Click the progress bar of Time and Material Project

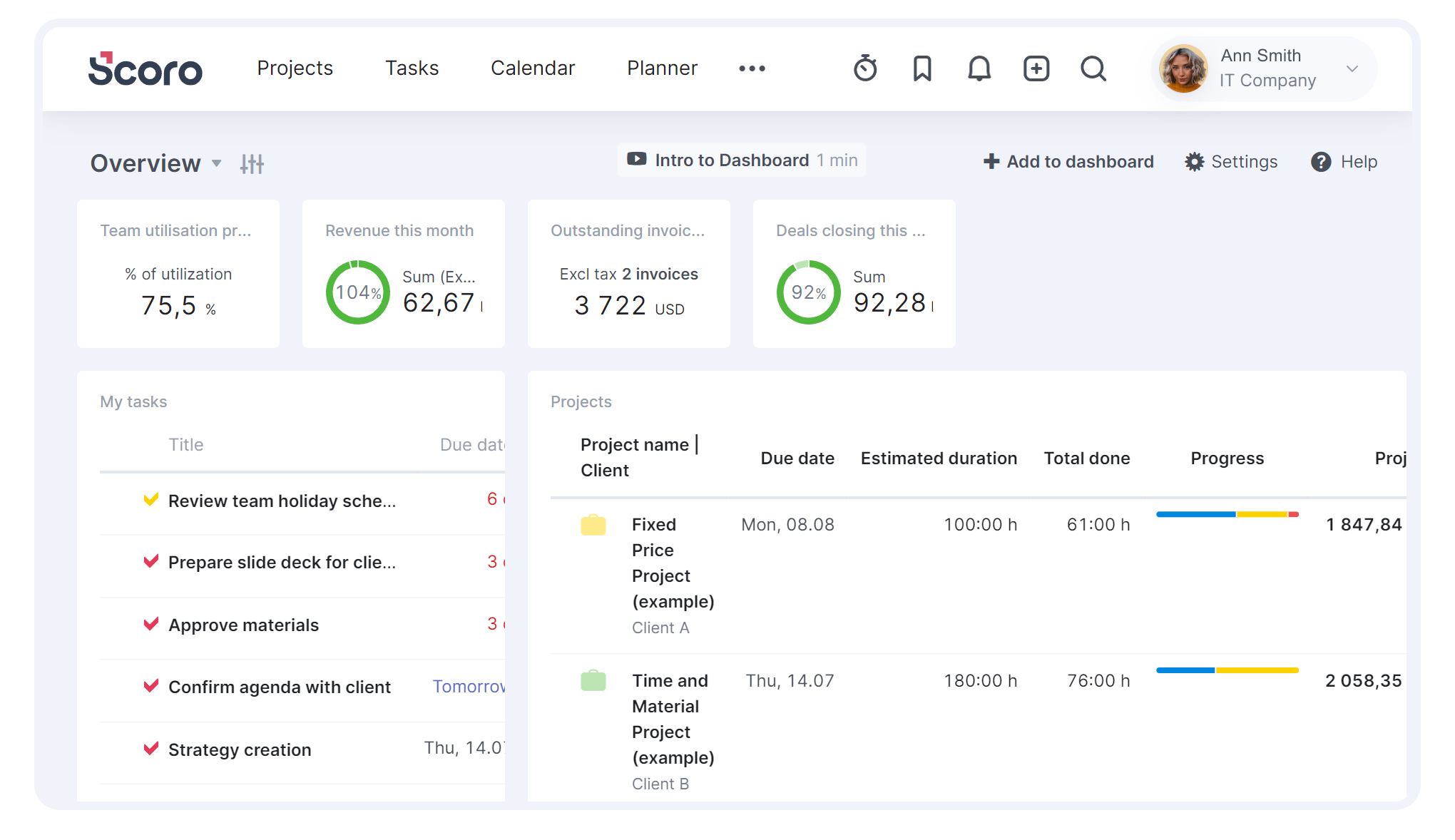click(x=1227, y=670)
